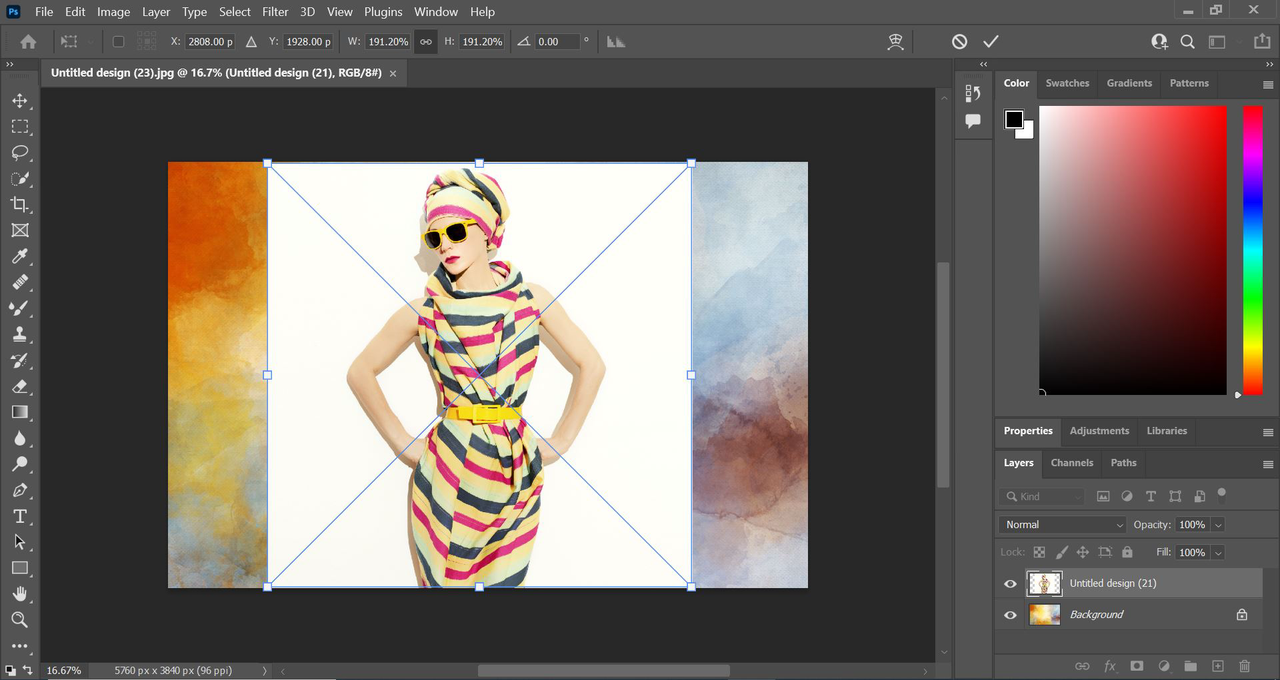Screen dimensions: 1280x680
Task: Select the Object Selection tool
Action: (19, 179)
